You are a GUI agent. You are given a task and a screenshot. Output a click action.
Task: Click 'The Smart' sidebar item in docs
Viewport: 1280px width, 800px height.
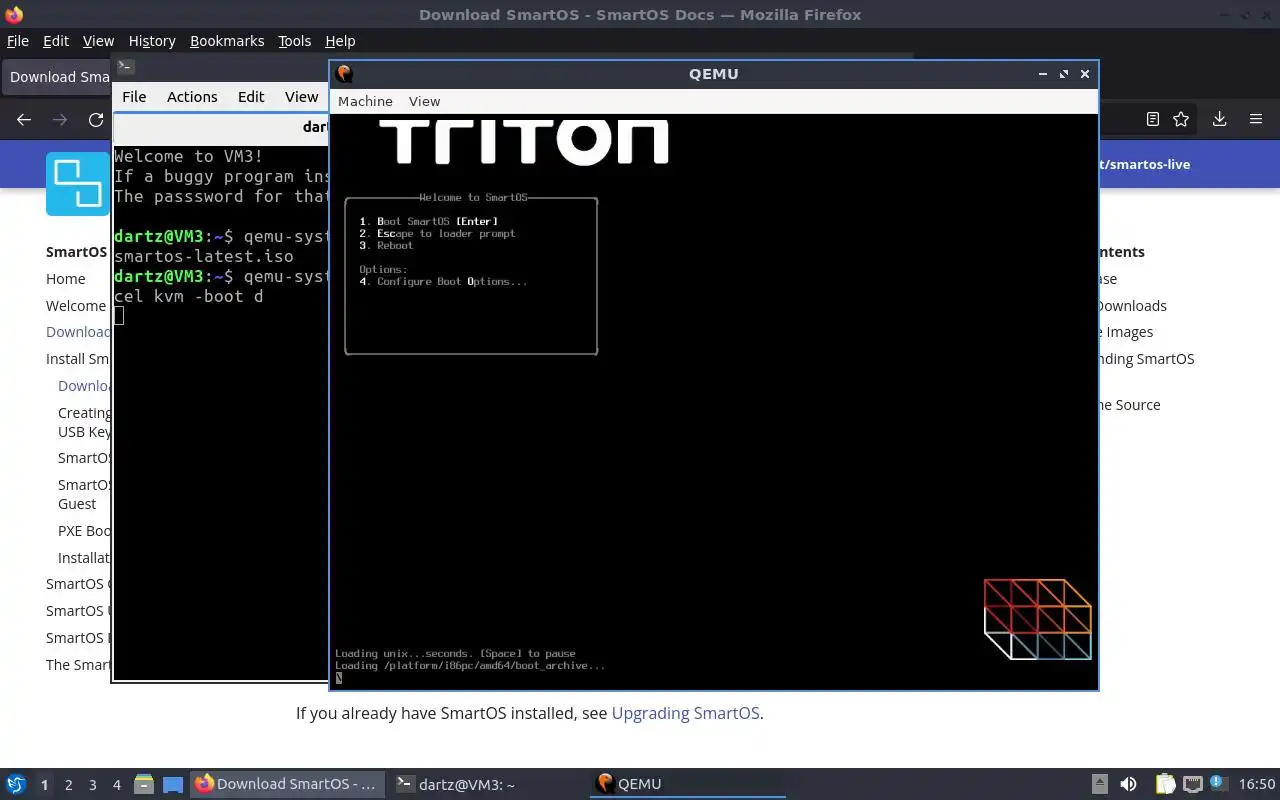pos(78,665)
